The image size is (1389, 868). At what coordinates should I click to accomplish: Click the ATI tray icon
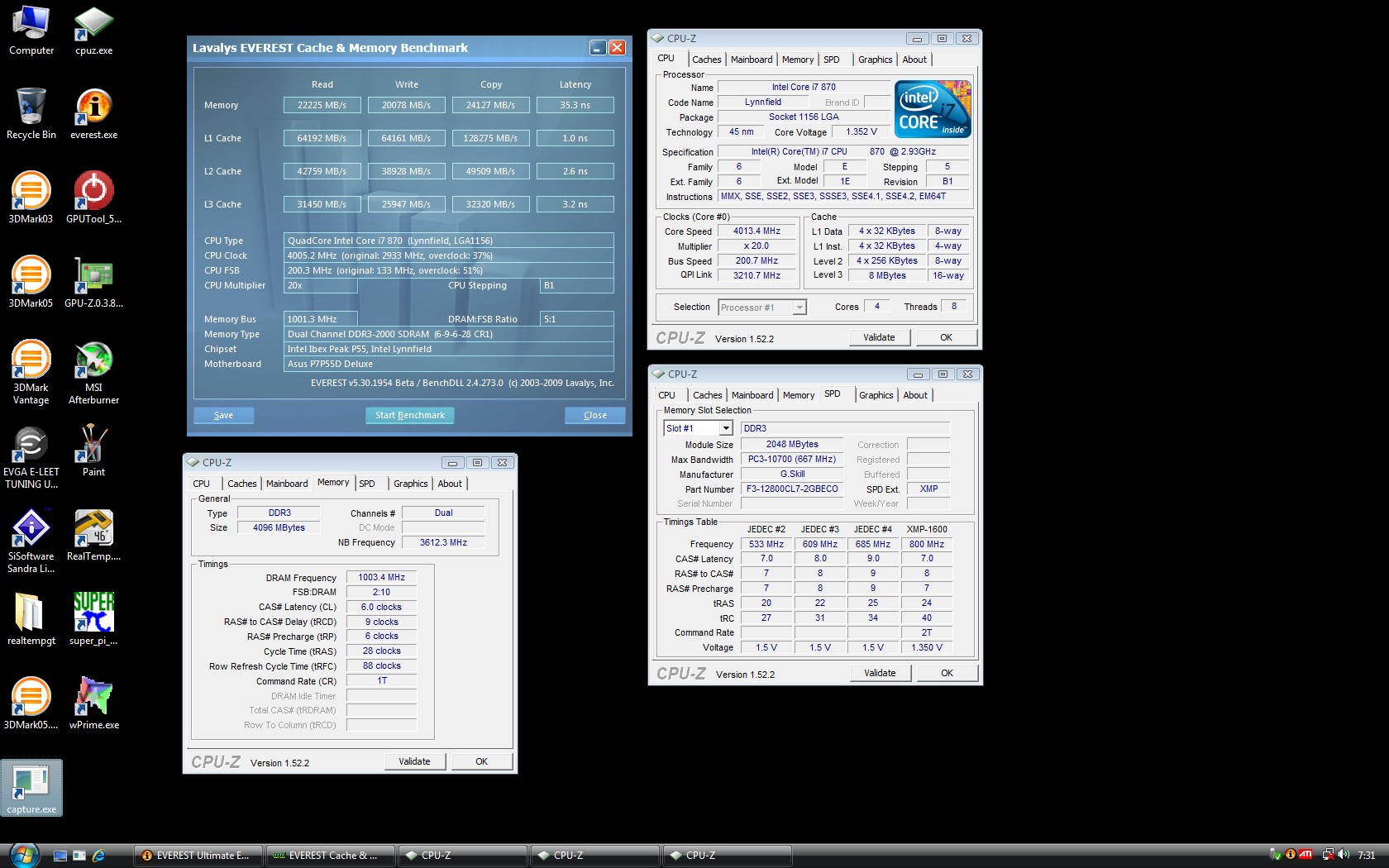(1306, 855)
